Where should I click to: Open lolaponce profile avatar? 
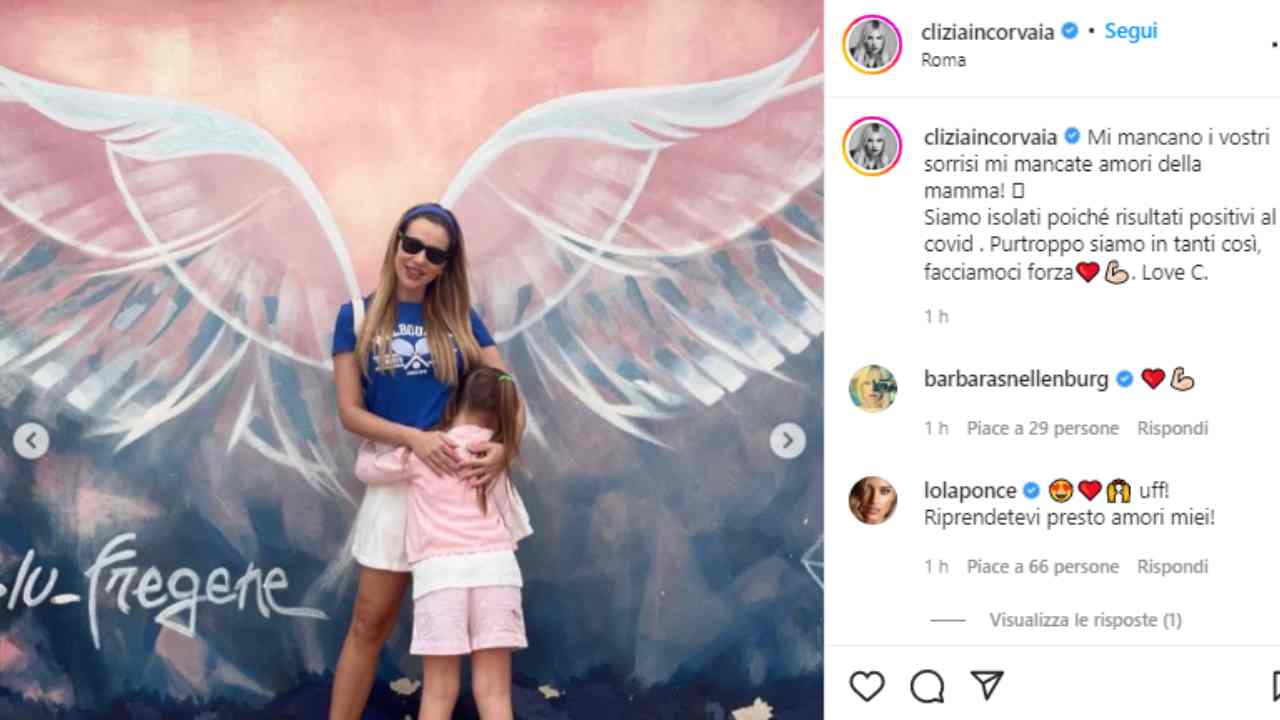(873, 501)
